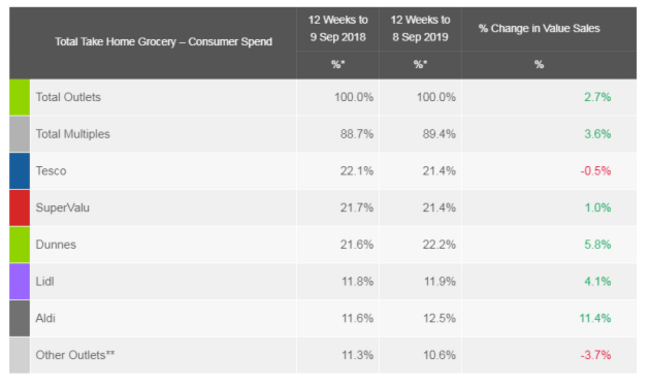
Task: Select the Tesco row label
Action: coord(51,171)
